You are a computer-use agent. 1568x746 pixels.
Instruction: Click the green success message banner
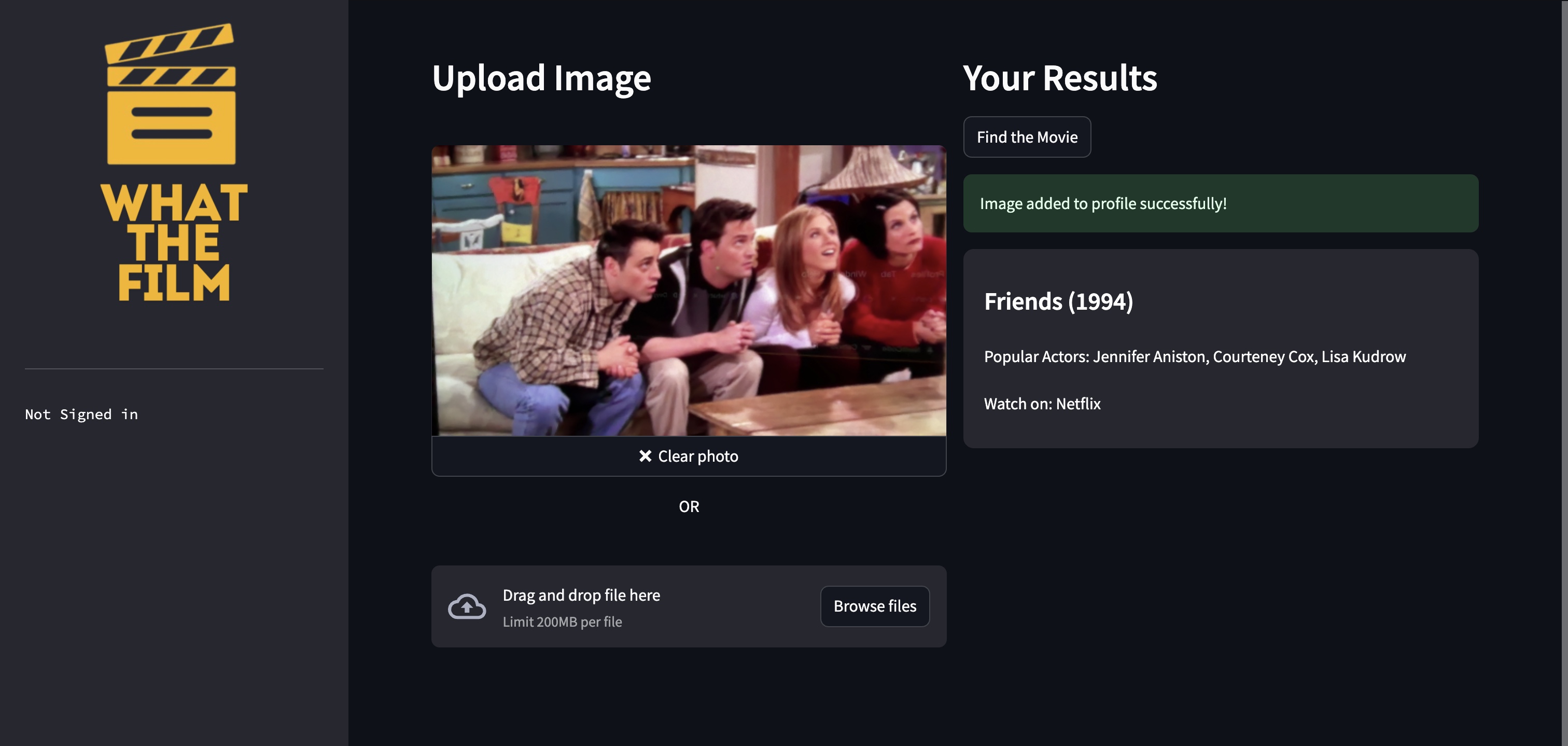1221,203
